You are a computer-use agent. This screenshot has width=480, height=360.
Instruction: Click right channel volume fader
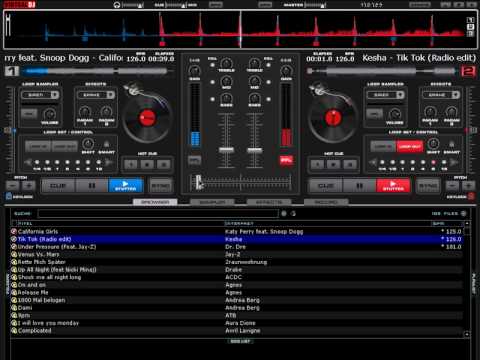pos(254,149)
